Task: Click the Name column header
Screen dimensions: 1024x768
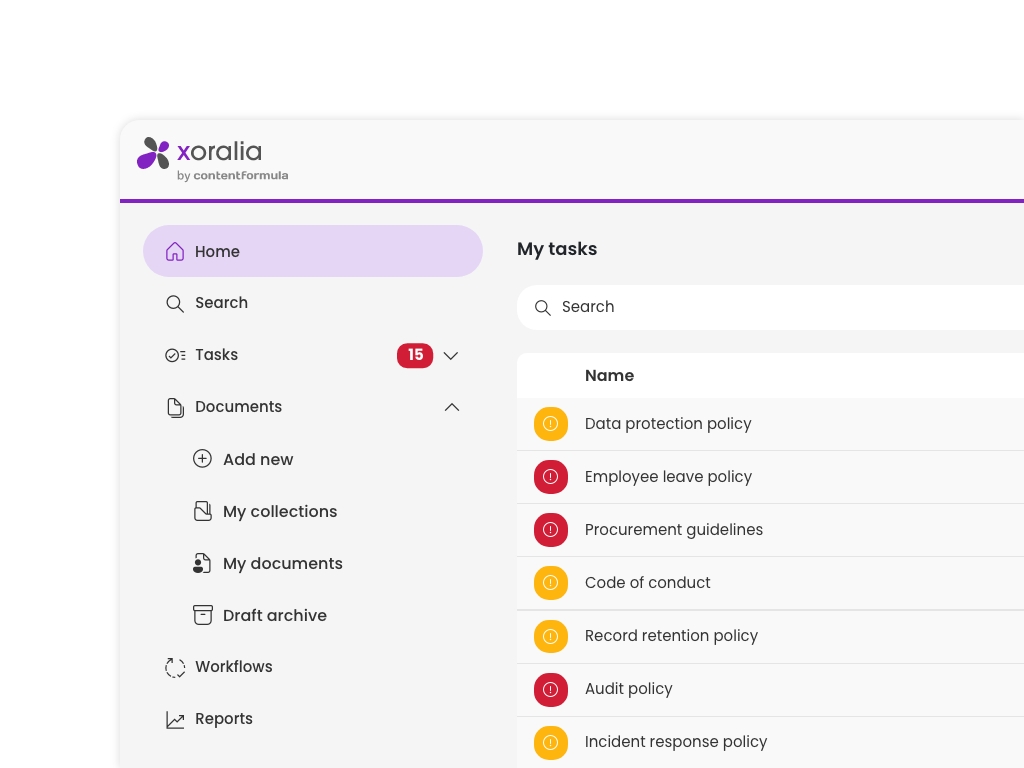Action: [x=609, y=376]
